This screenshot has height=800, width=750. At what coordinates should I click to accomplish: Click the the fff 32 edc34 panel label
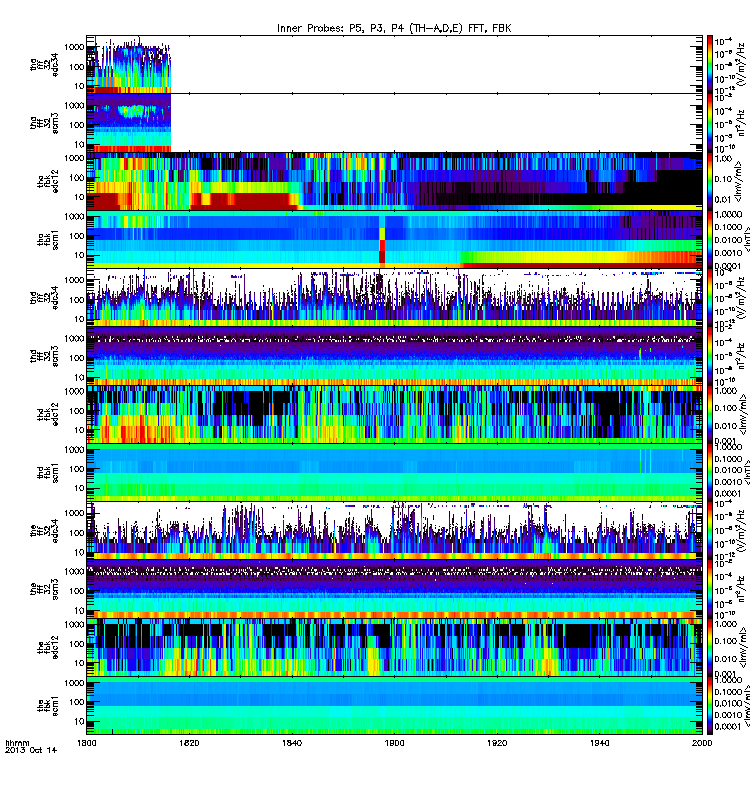(44, 532)
